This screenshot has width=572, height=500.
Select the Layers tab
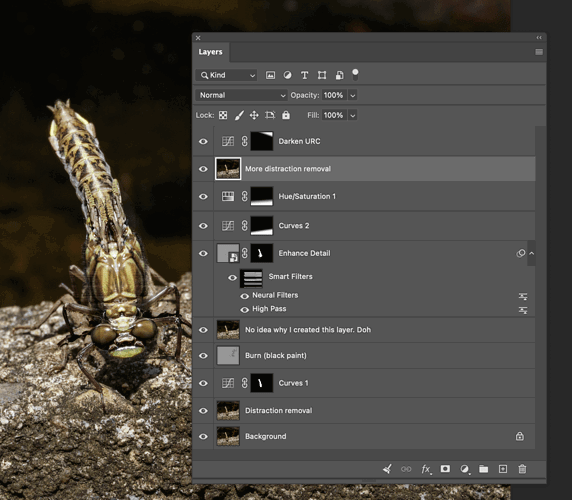click(x=210, y=52)
